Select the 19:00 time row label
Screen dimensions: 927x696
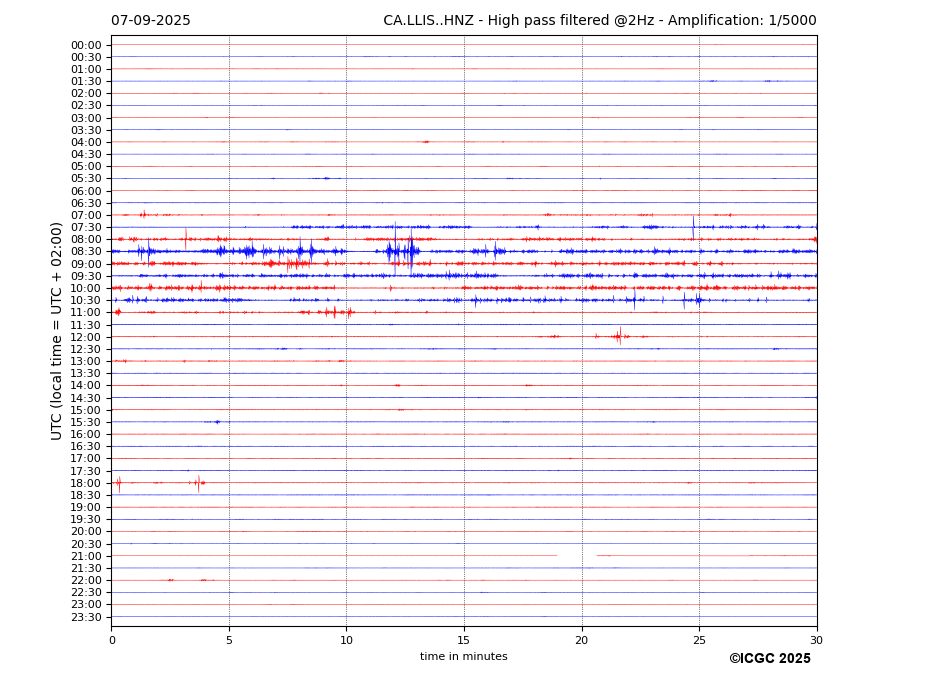pyautogui.click(x=86, y=507)
